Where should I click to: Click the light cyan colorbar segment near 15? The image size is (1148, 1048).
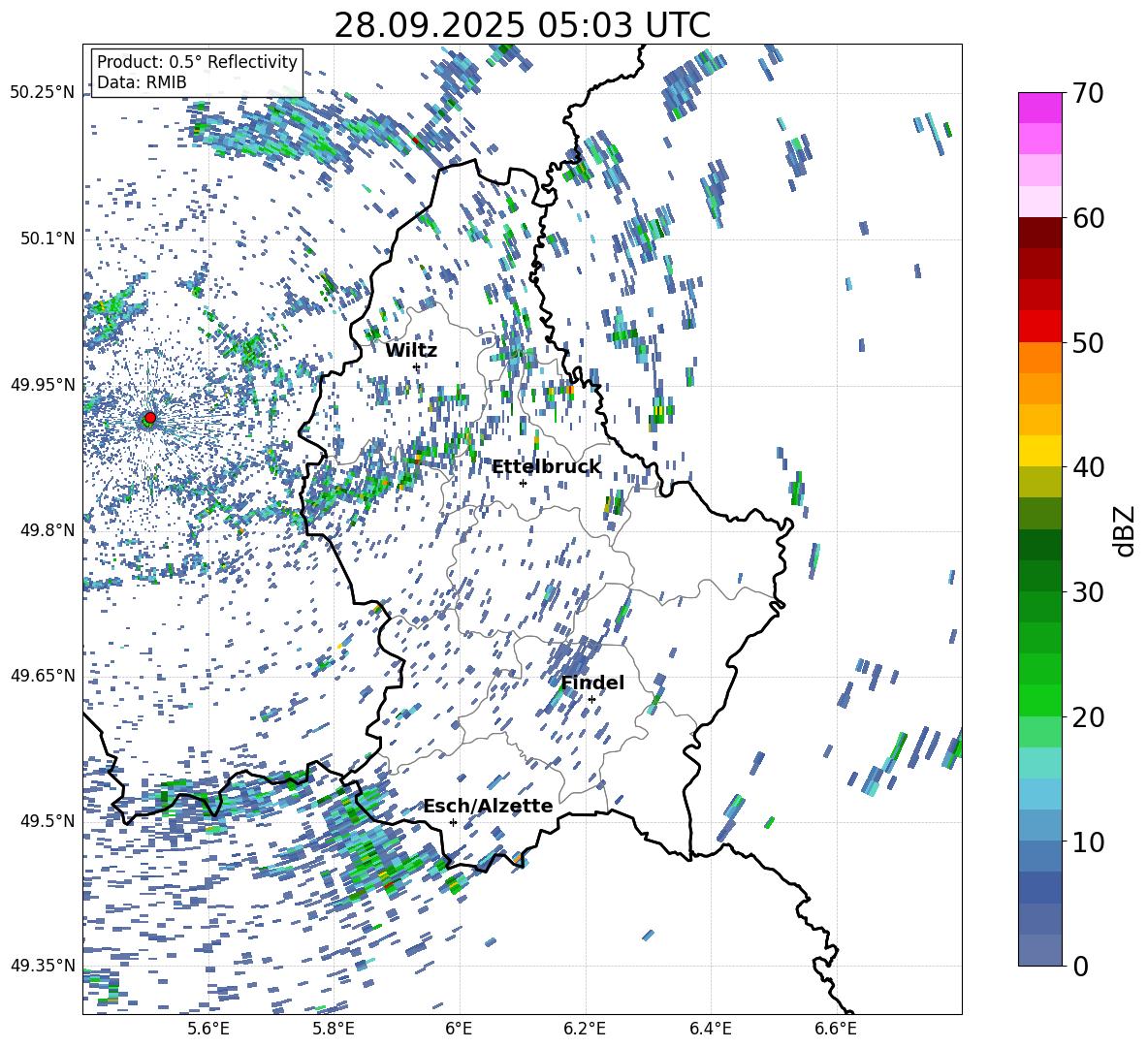1039,763
